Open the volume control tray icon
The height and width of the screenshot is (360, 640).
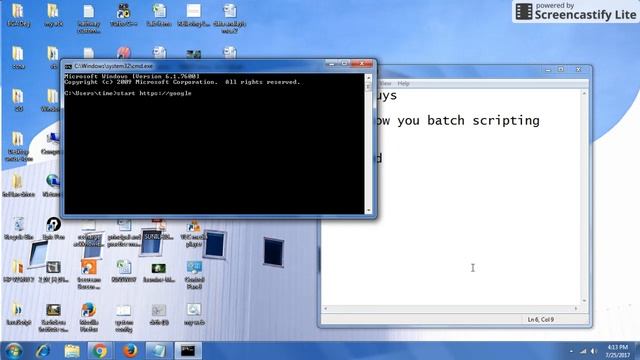(x=594, y=351)
